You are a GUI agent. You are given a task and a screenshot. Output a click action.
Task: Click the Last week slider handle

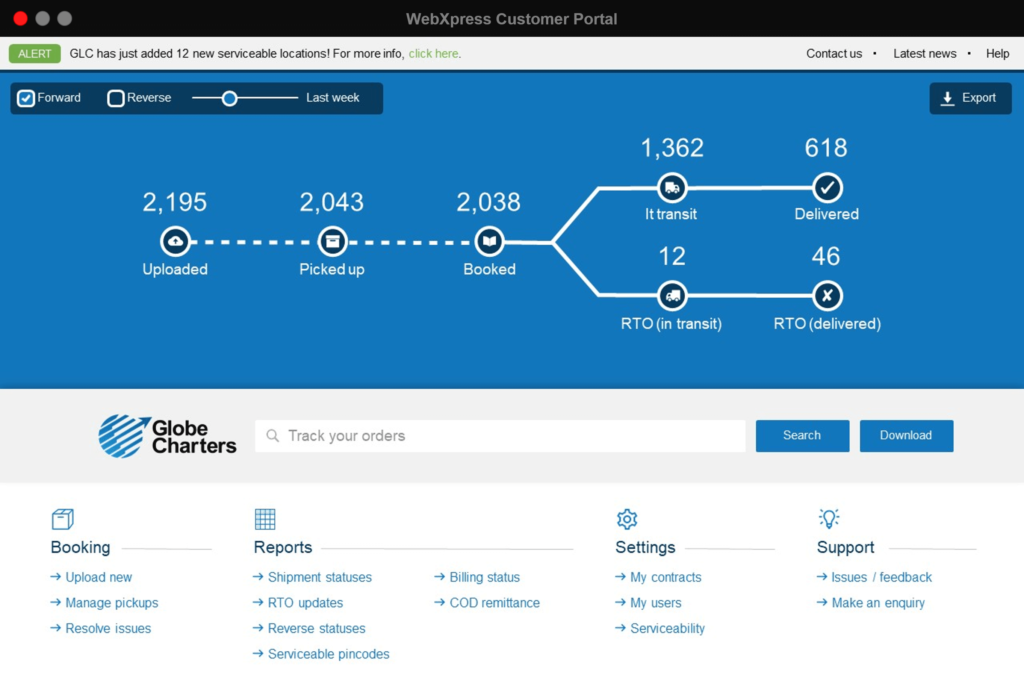tap(229, 98)
